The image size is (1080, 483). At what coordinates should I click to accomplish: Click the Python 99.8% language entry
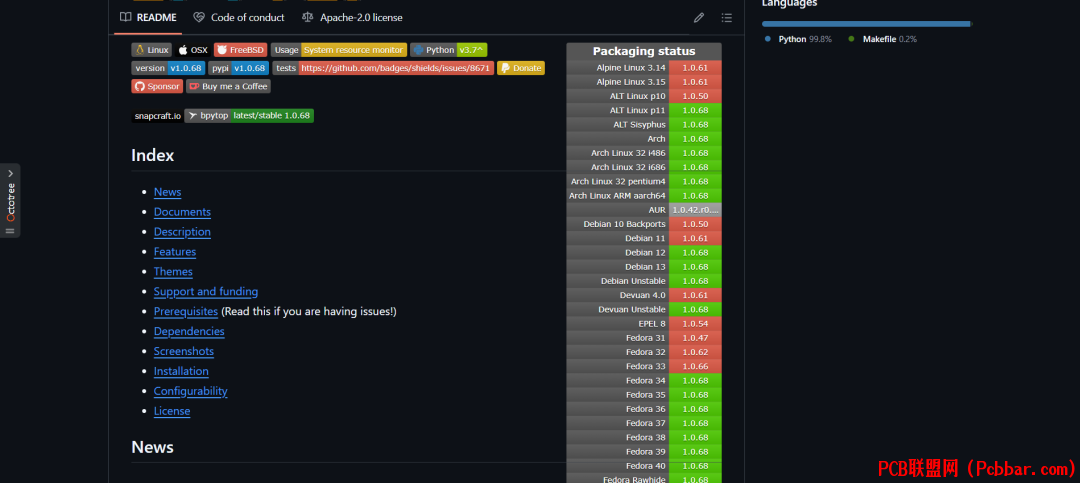pos(798,39)
